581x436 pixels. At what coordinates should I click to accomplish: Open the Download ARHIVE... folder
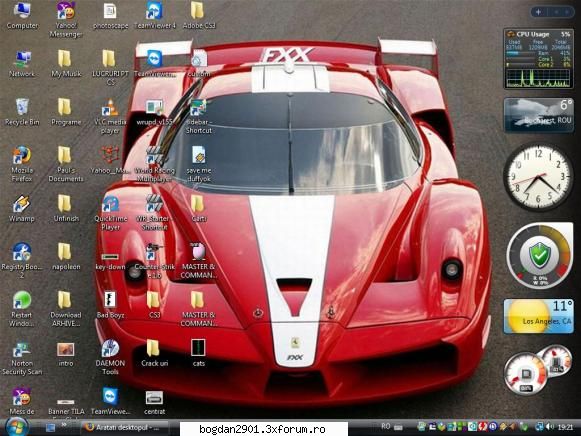[x=66, y=309]
